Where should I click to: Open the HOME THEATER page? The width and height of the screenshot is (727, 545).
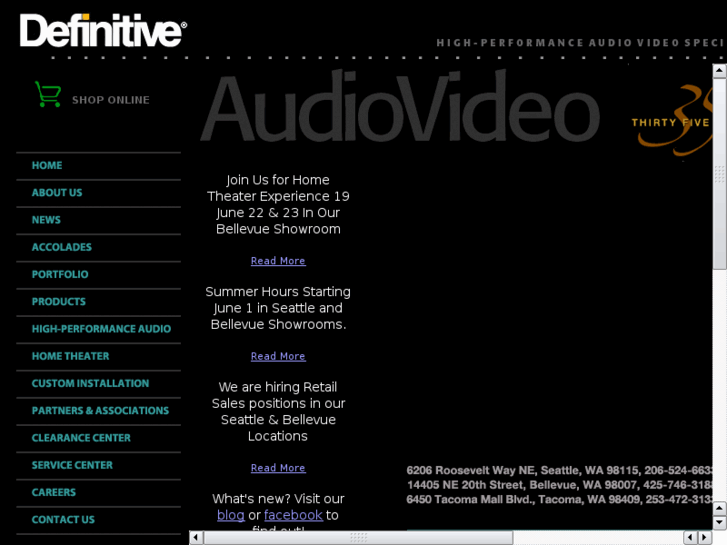pyautogui.click(x=70, y=356)
